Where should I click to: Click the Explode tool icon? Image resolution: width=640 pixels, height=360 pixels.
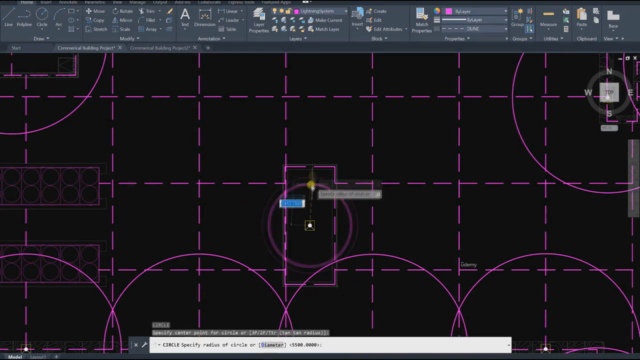pyautogui.click(x=169, y=20)
